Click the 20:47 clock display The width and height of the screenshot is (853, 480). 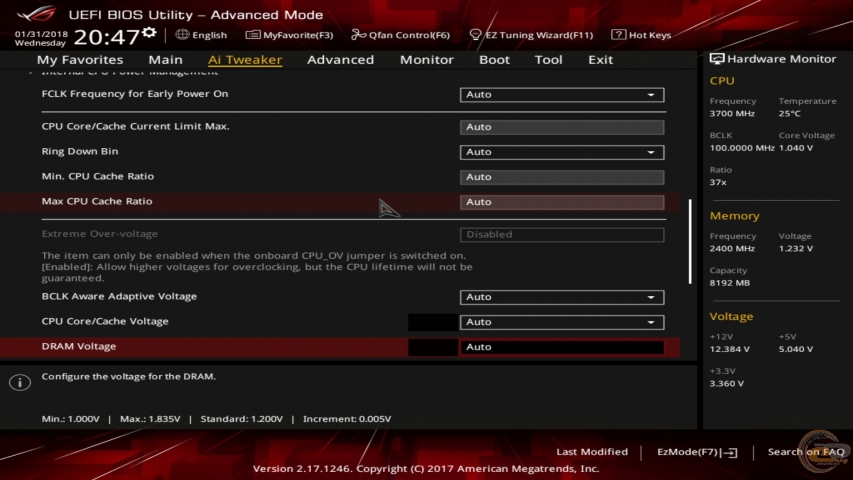(x=107, y=37)
